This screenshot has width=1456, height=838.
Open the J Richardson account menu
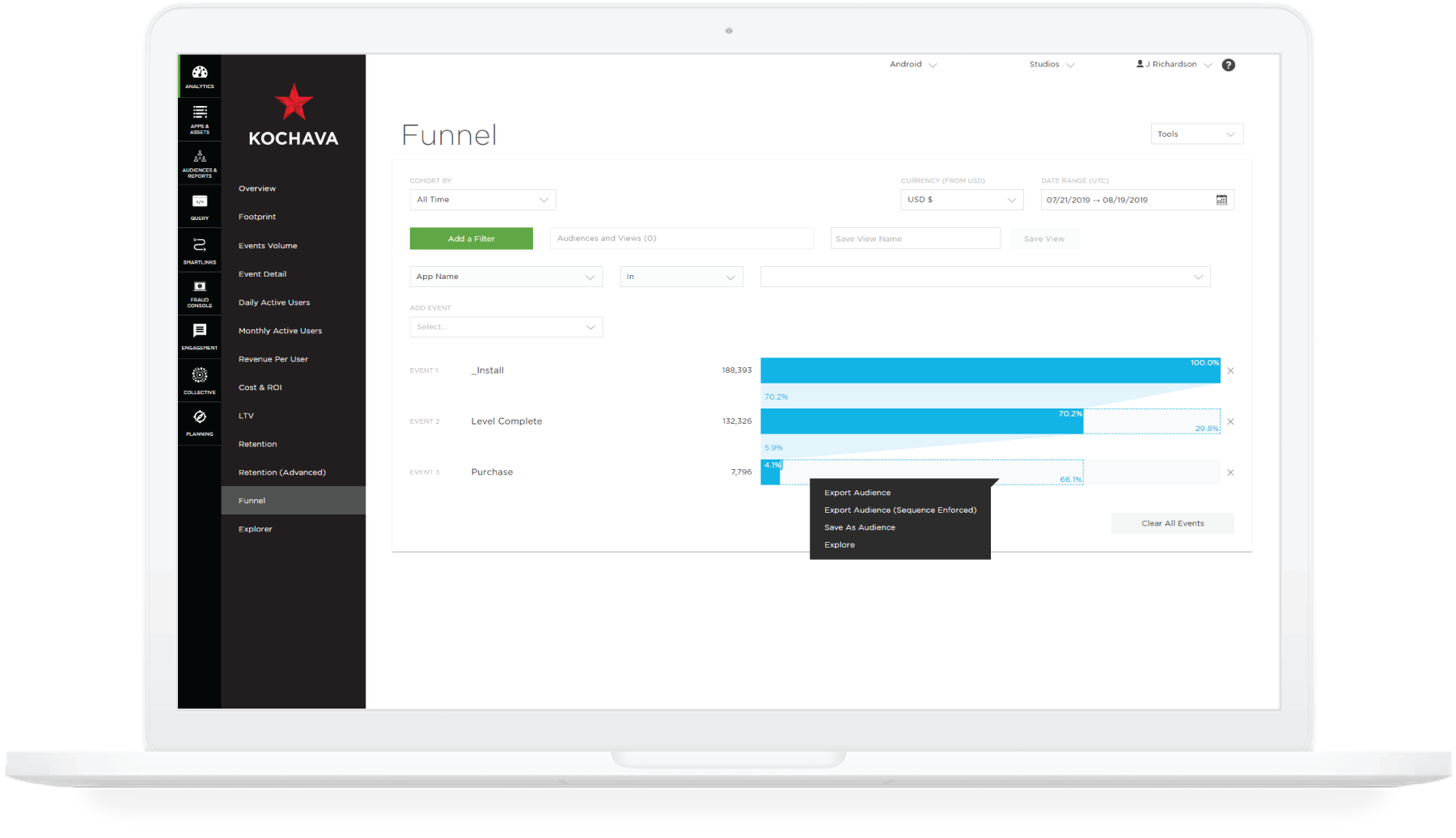1174,65
